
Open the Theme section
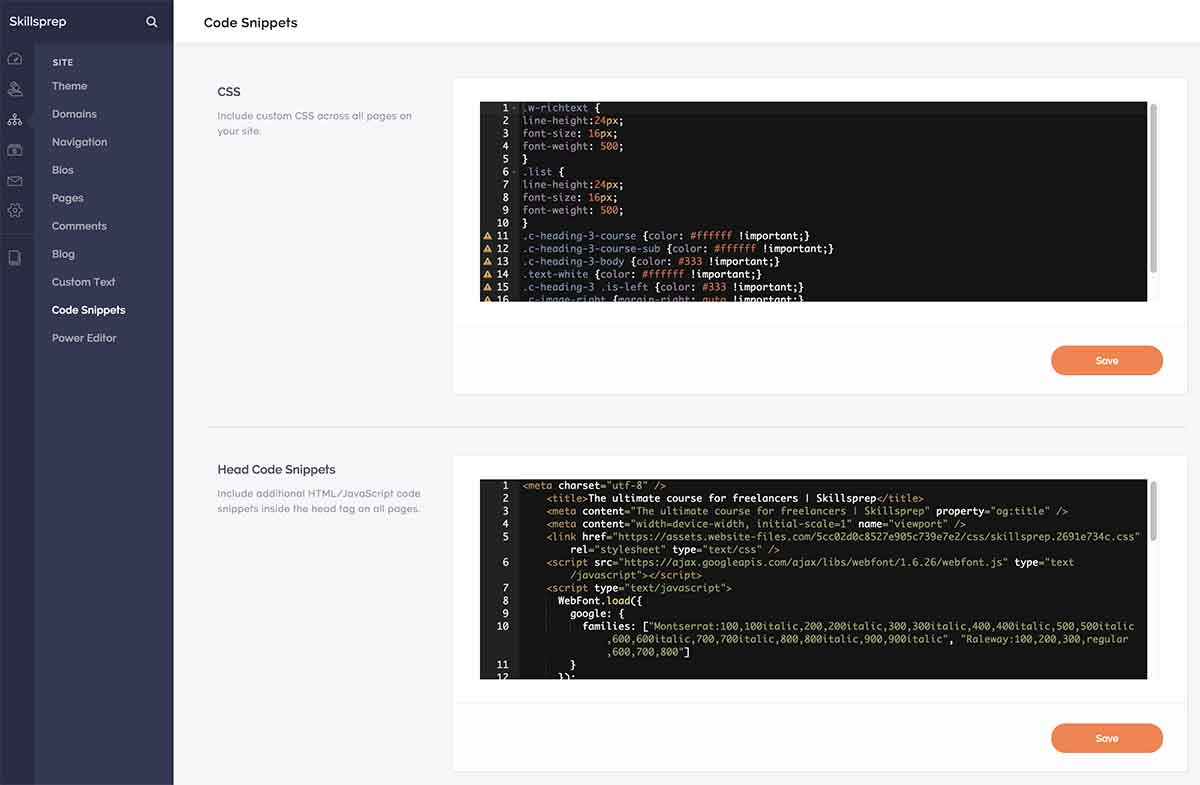(x=69, y=85)
